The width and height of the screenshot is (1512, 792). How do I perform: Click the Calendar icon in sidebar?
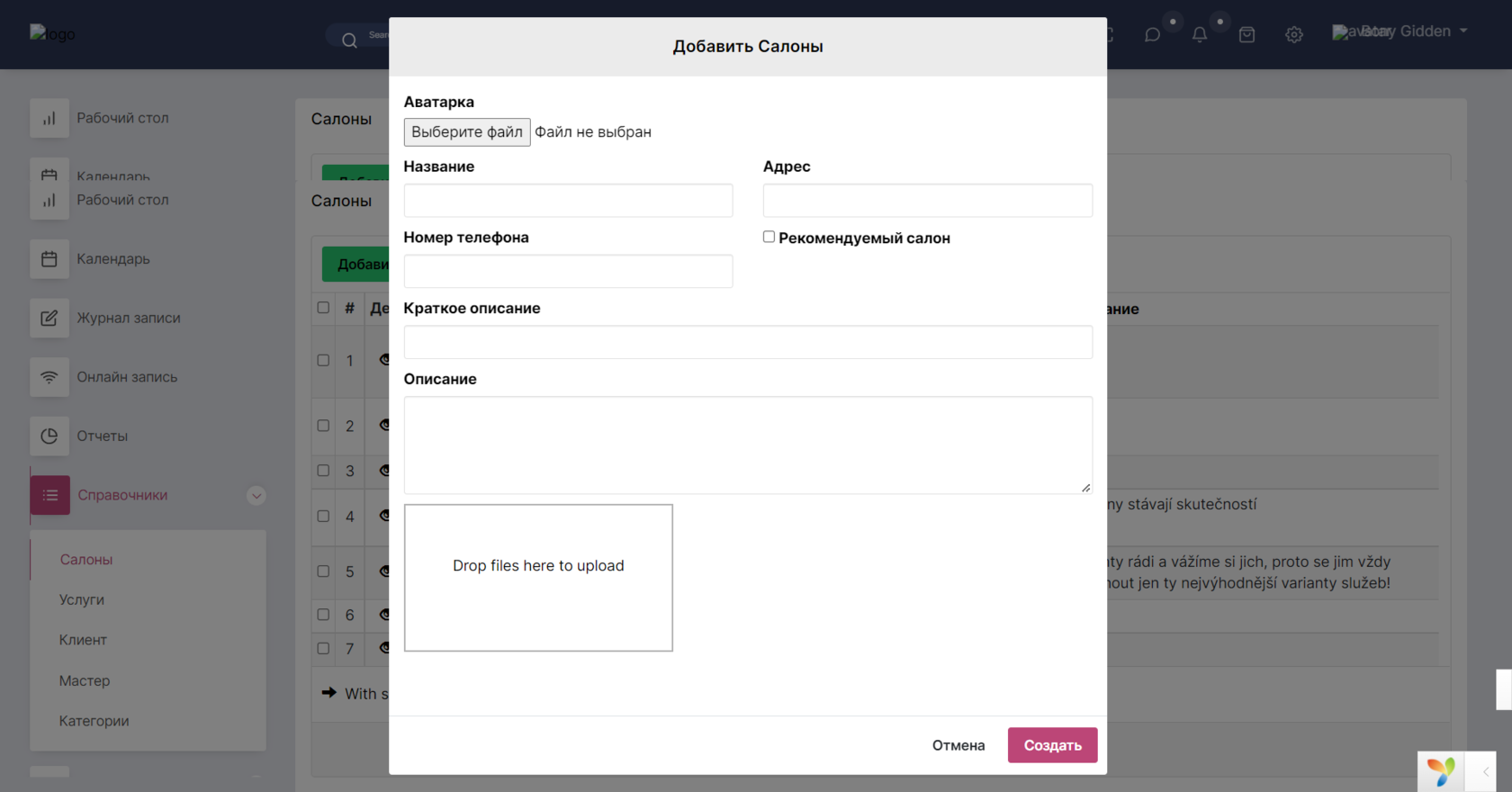[49, 259]
